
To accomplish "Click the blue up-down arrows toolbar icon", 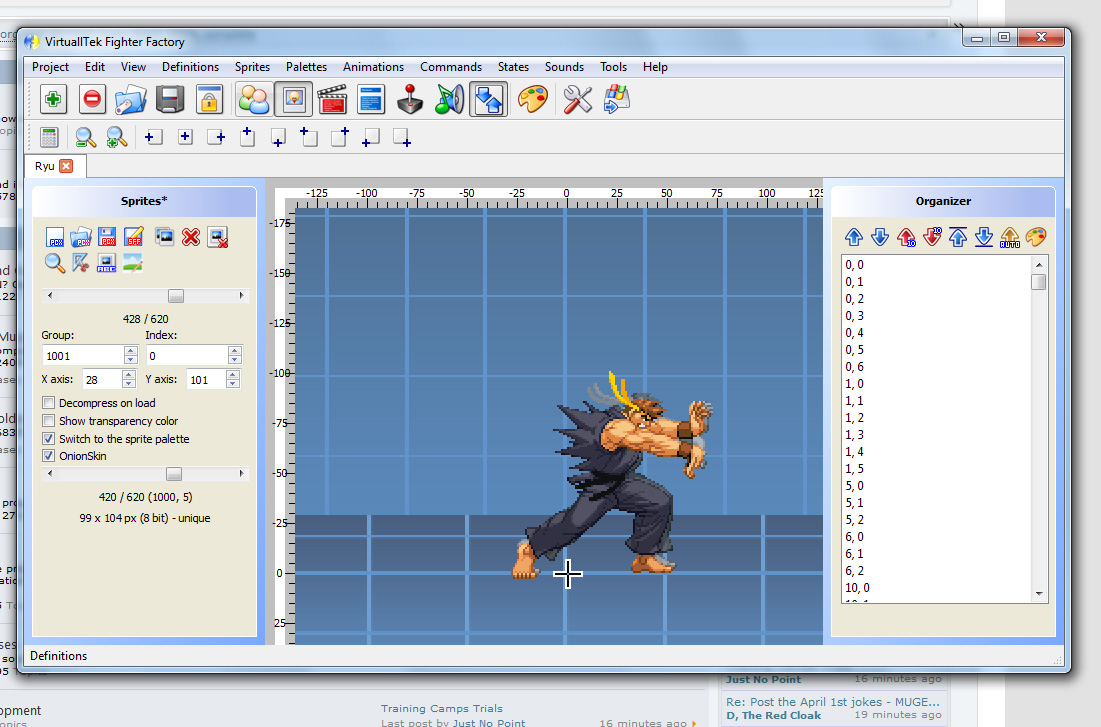I will (489, 99).
